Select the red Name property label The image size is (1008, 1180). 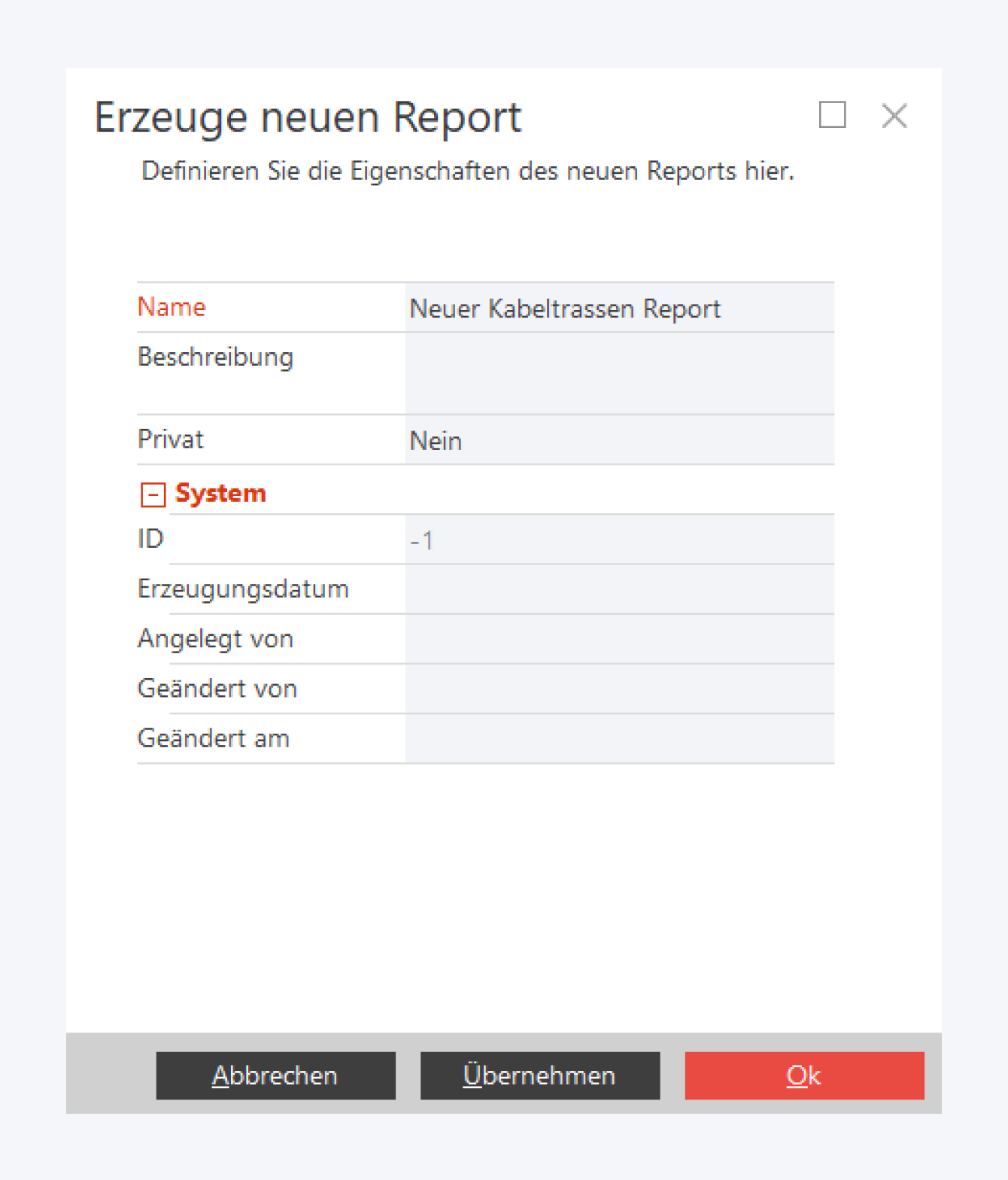[x=172, y=307]
